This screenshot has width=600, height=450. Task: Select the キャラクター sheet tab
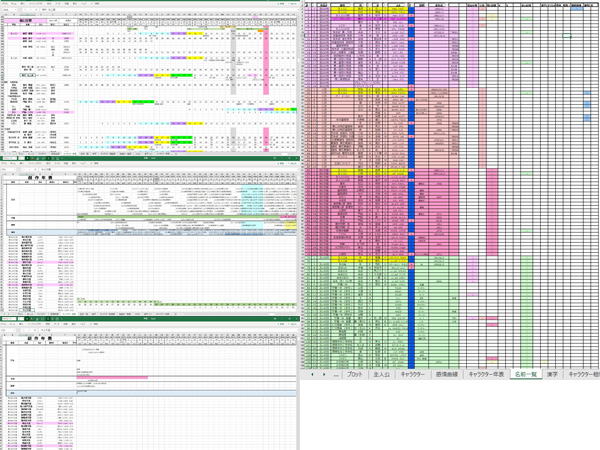[411, 373]
